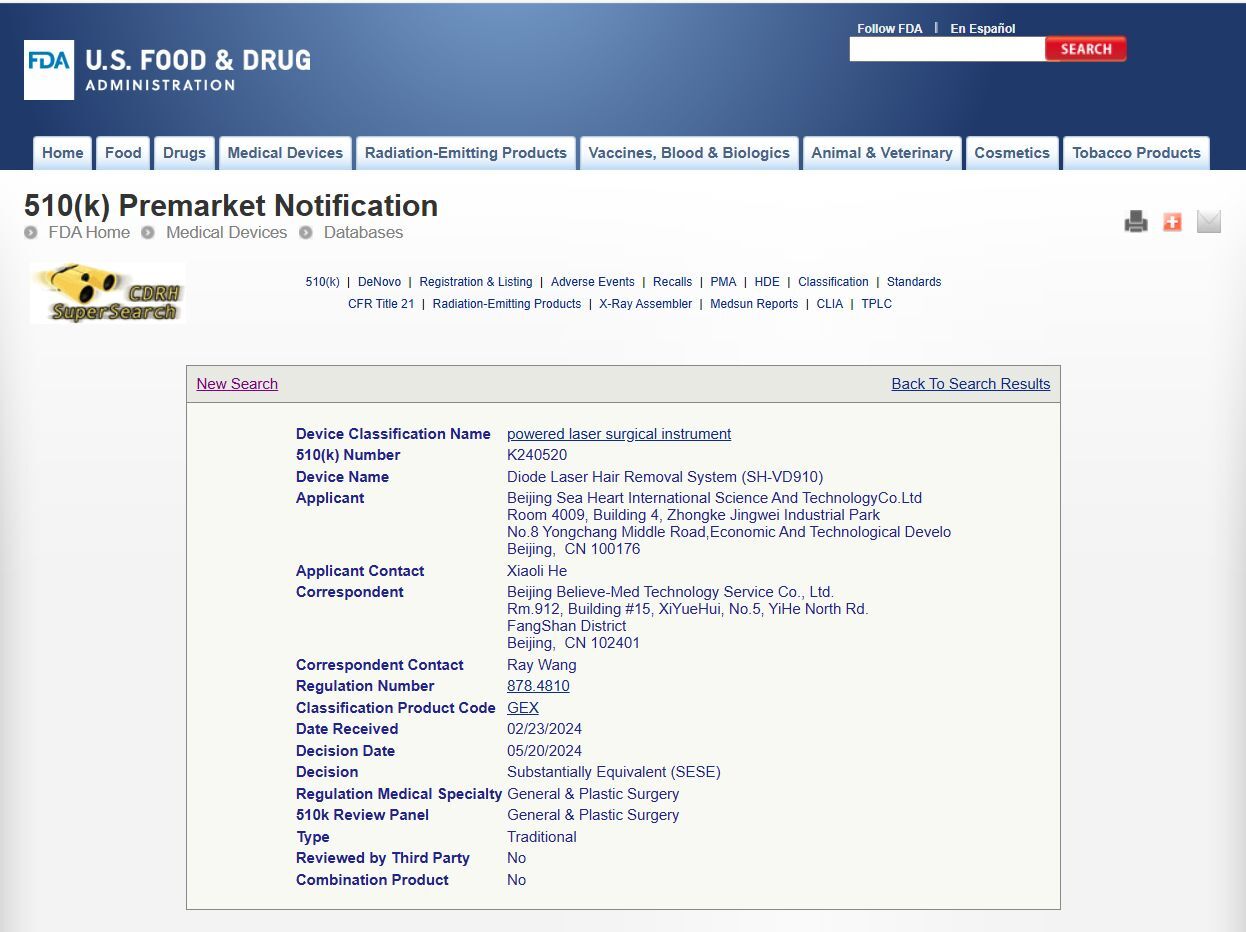This screenshot has width=1246, height=932.
Task: Click the print page icon
Action: (x=1136, y=222)
